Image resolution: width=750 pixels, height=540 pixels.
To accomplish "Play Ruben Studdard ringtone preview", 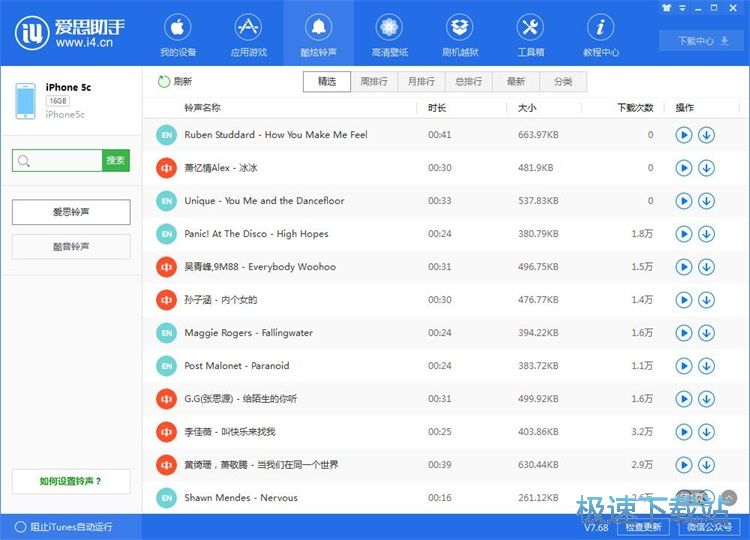I will 684,135.
